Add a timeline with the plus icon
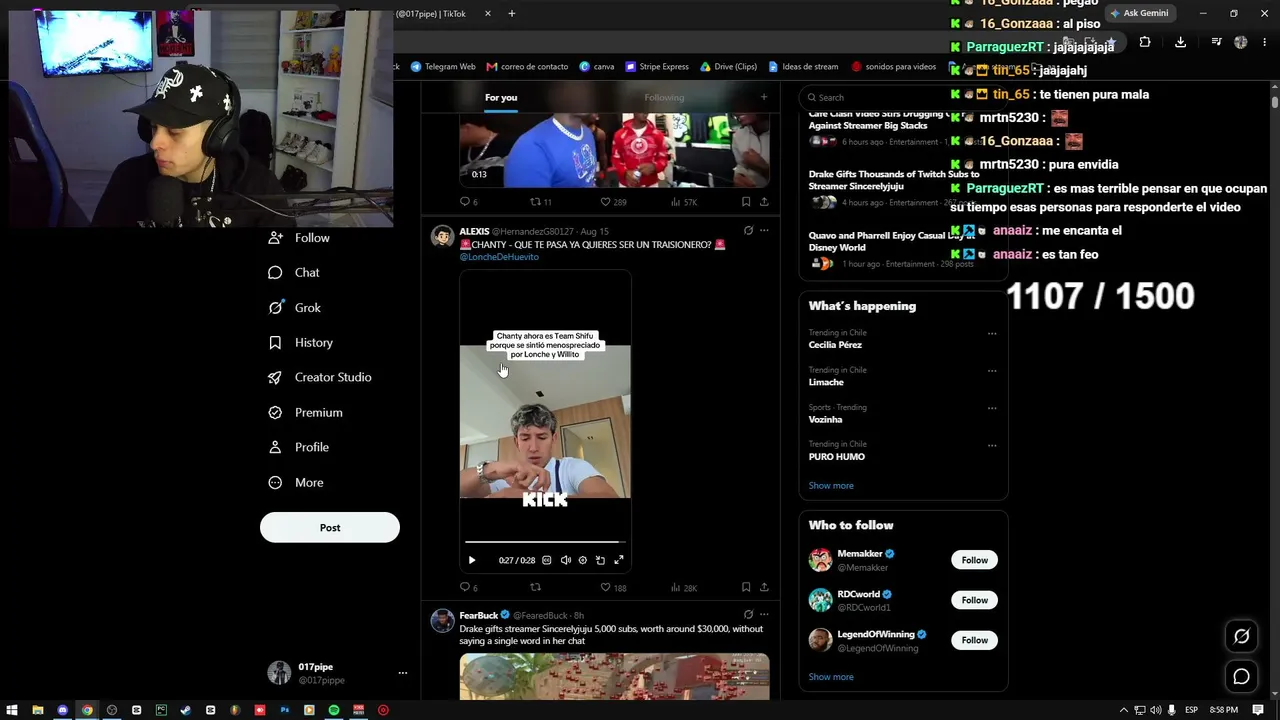1280x720 pixels. (x=764, y=97)
